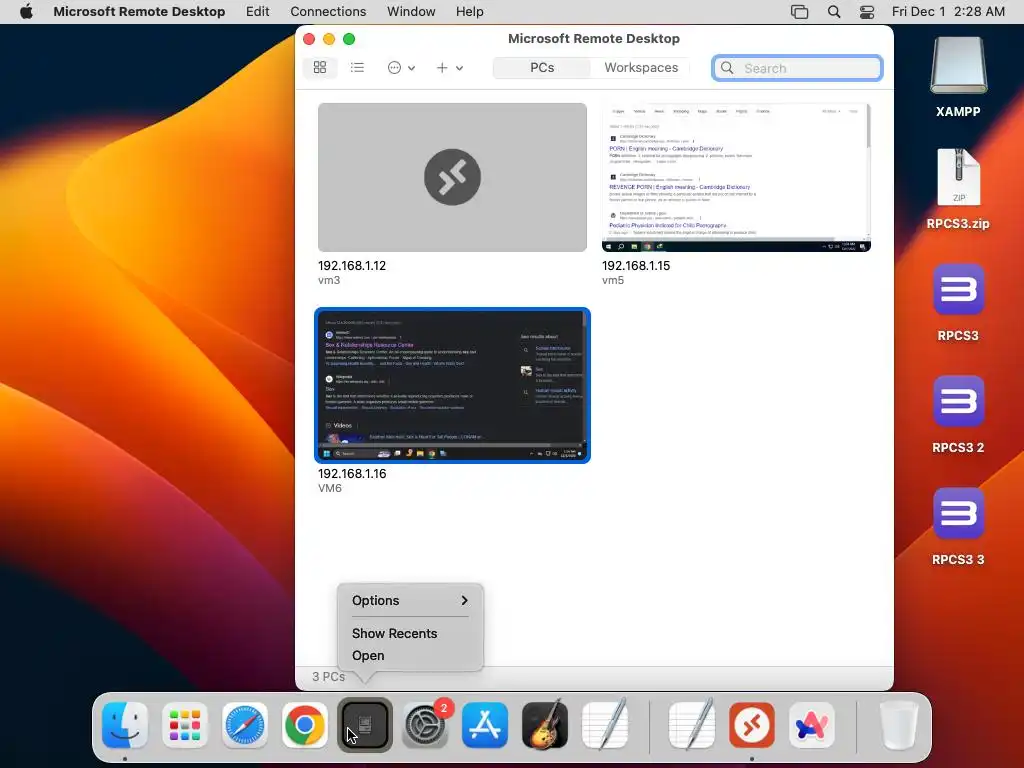Click the VM6 name text
1024x768 pixels.
click(x=330, y=488)
